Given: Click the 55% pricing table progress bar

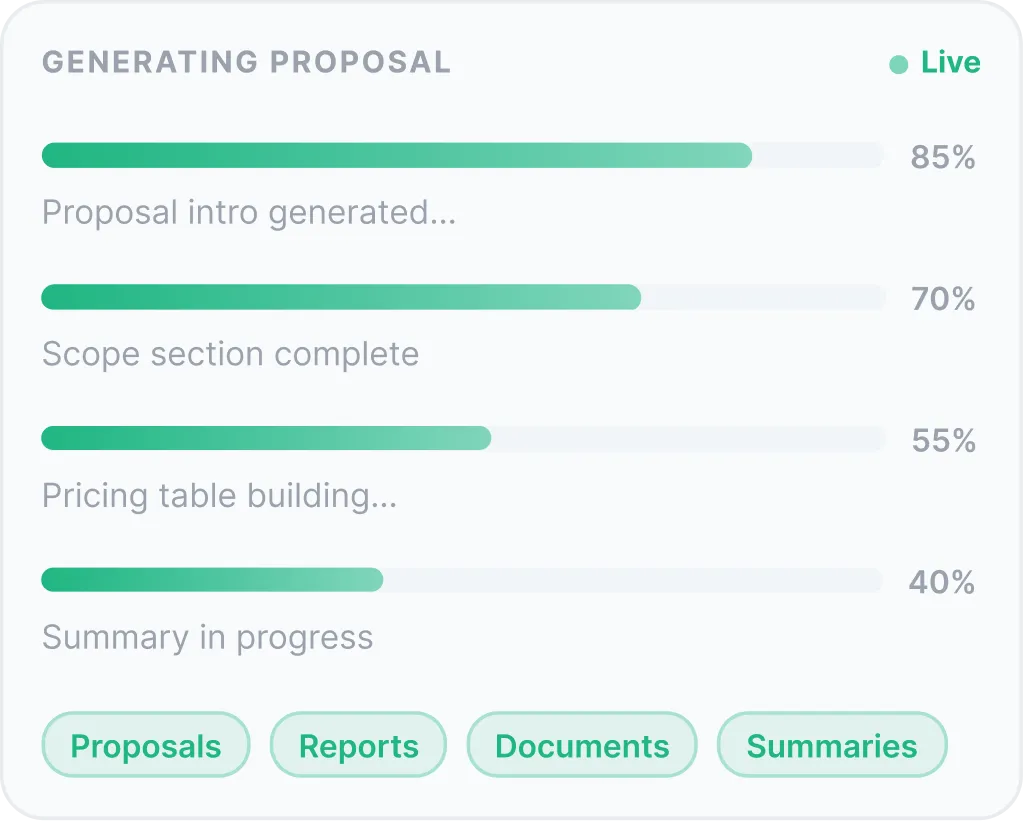Looking at the screenshot, I should 462,439.
